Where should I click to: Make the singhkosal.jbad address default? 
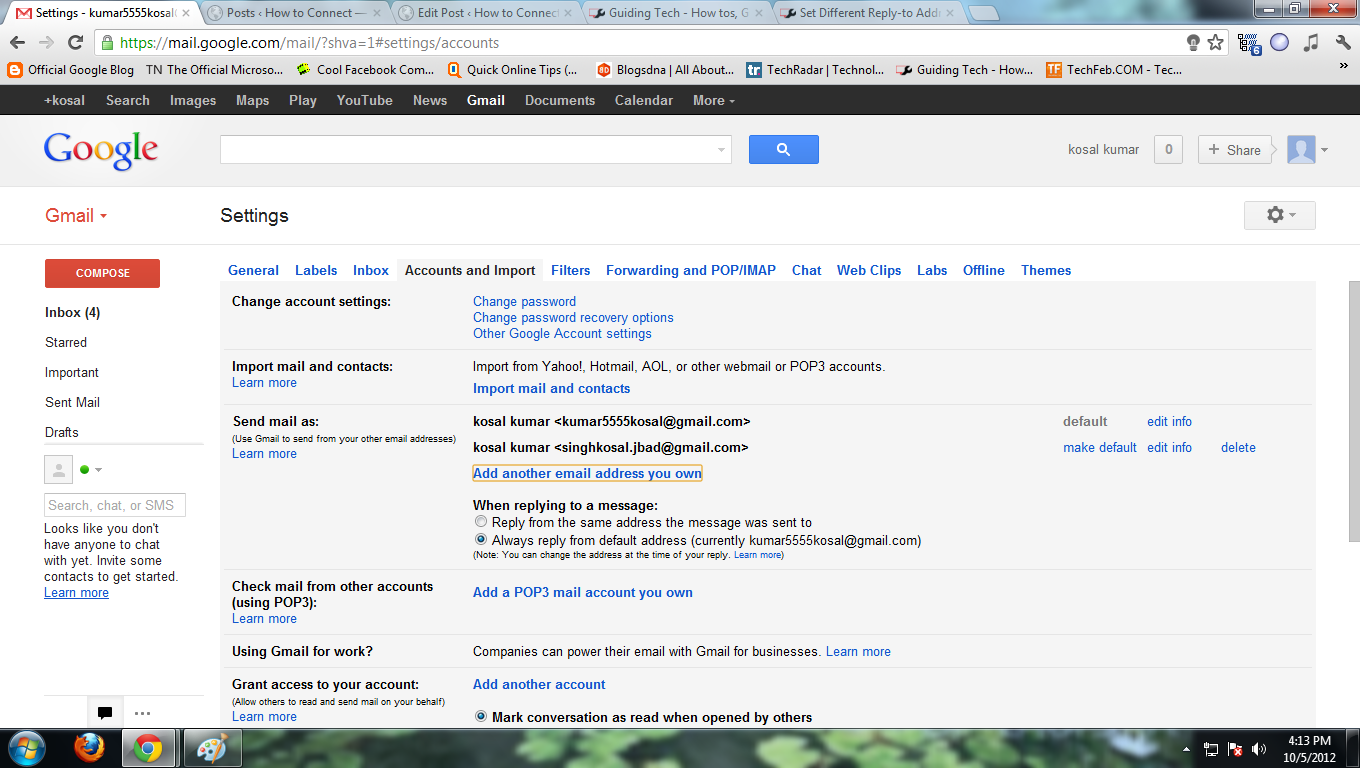point(1100,447)
